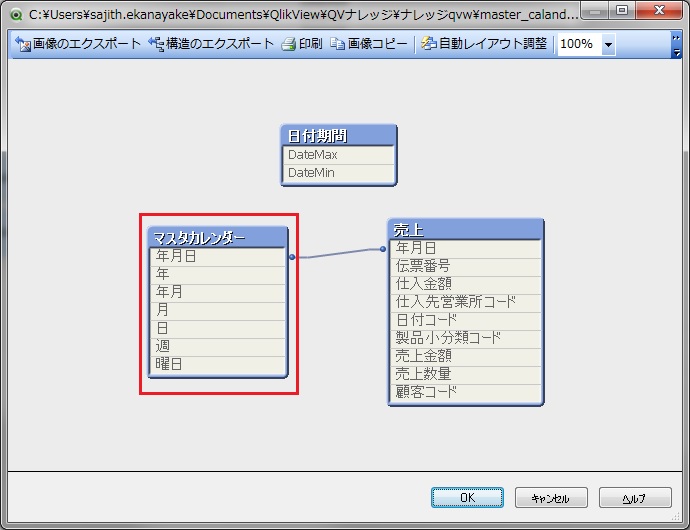Screen dimensions: 690x530
Task: Expand the toolbar overflow options arrow
Action: [676, 52]
